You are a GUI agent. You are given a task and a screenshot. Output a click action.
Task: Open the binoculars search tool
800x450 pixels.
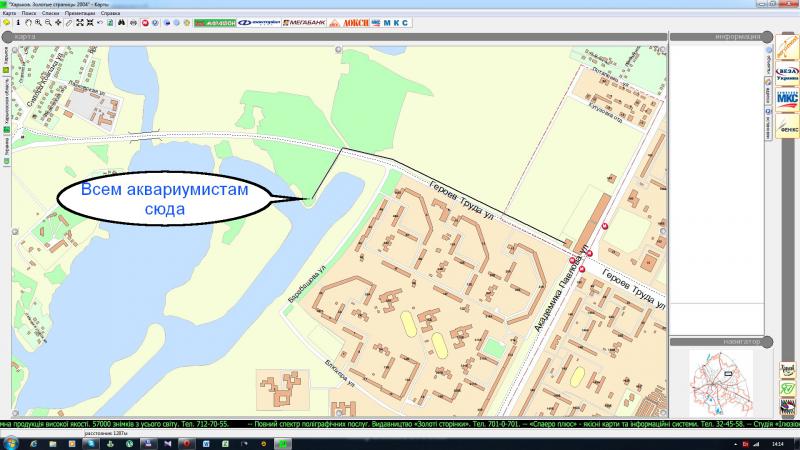[121, 22]
